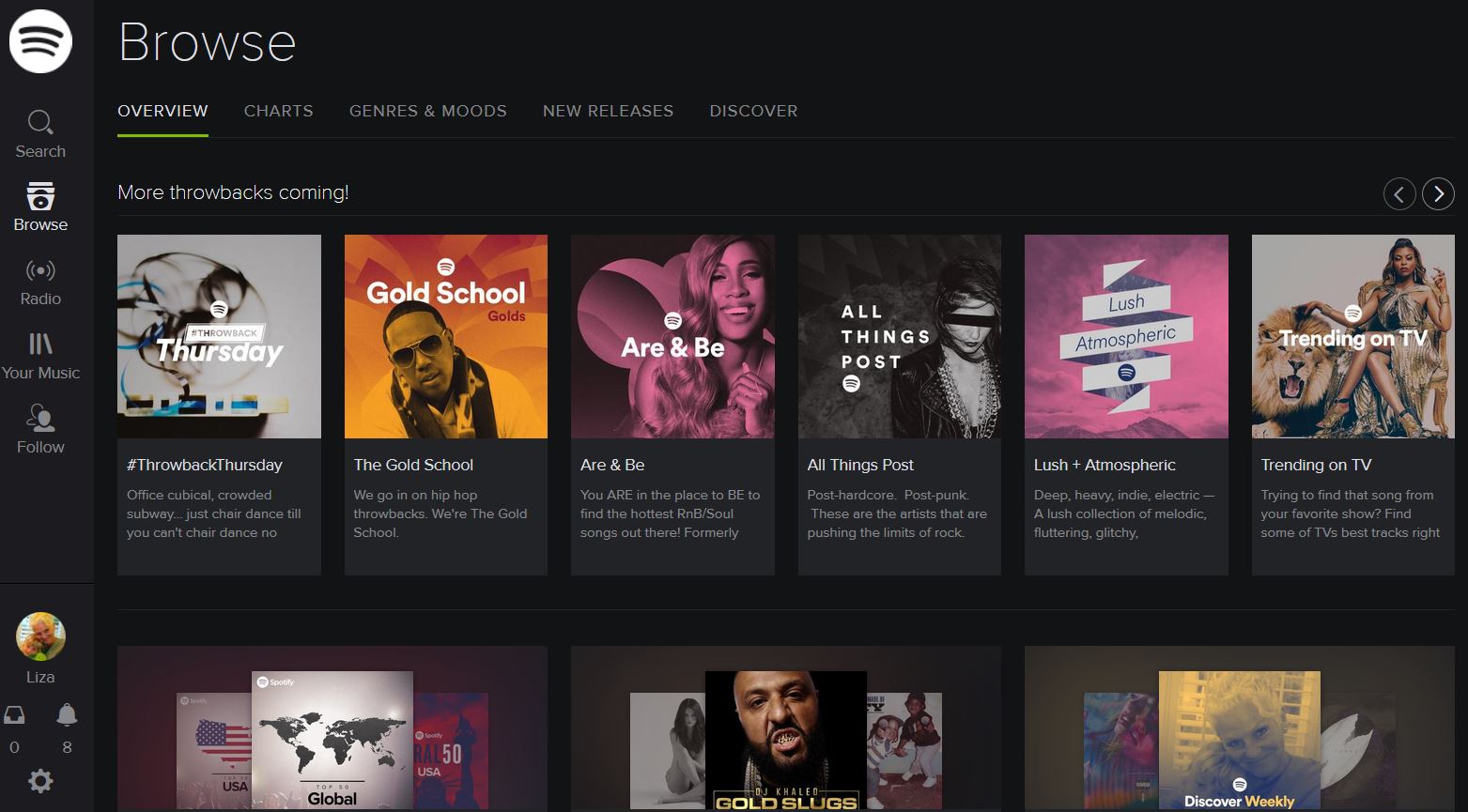Open settings gear icon
Screen dimensions: 1468x812
[x=40, y=781]
